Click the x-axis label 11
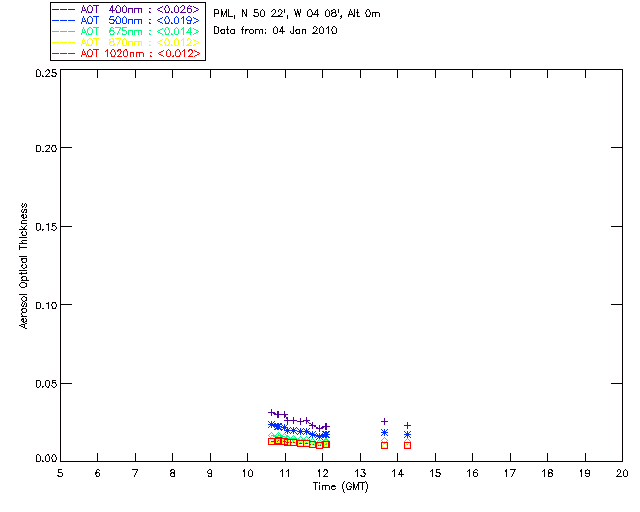Screen dimensions: 640x512 (x=285, y=473)
